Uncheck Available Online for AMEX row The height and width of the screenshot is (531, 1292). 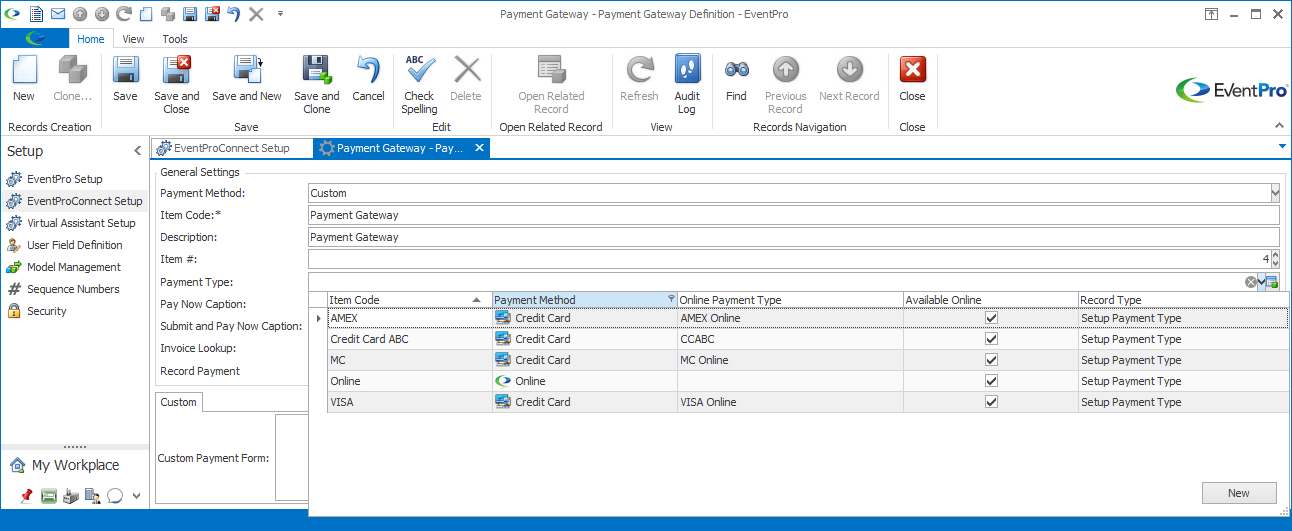[991, 318]
